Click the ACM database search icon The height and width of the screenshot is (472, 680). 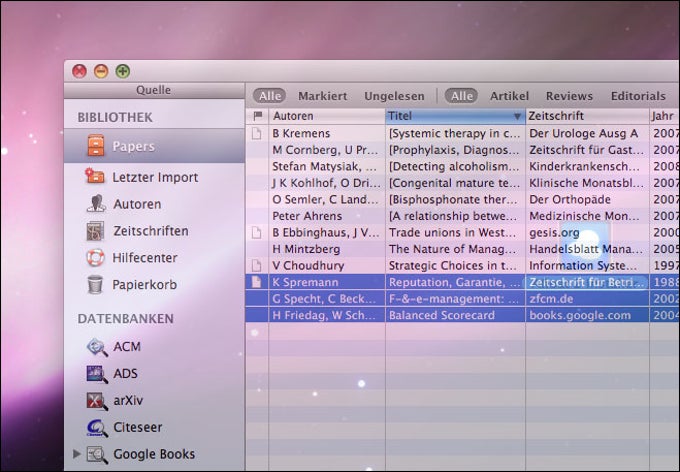(97, 347)
